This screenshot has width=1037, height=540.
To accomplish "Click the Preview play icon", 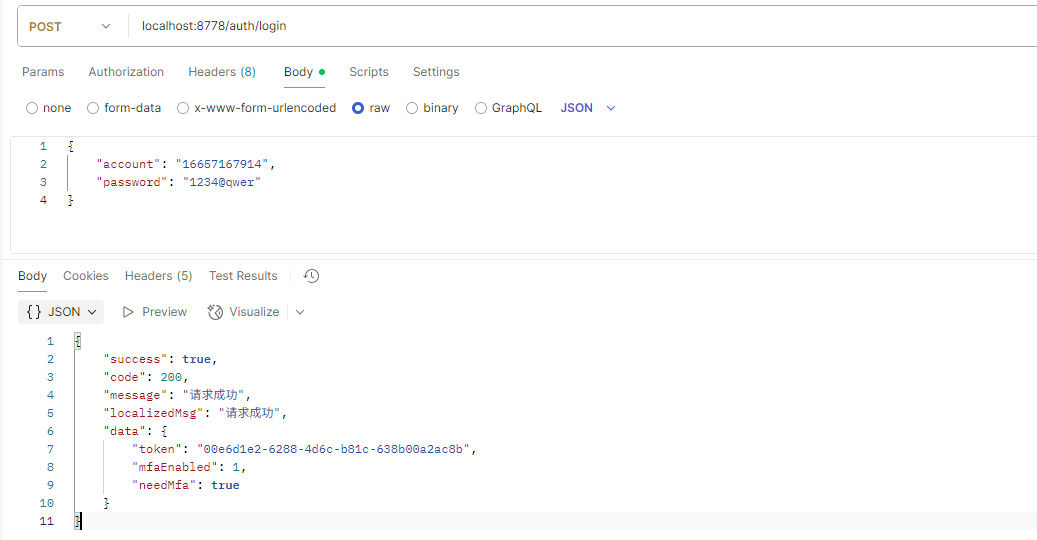I will pos(128,312).
